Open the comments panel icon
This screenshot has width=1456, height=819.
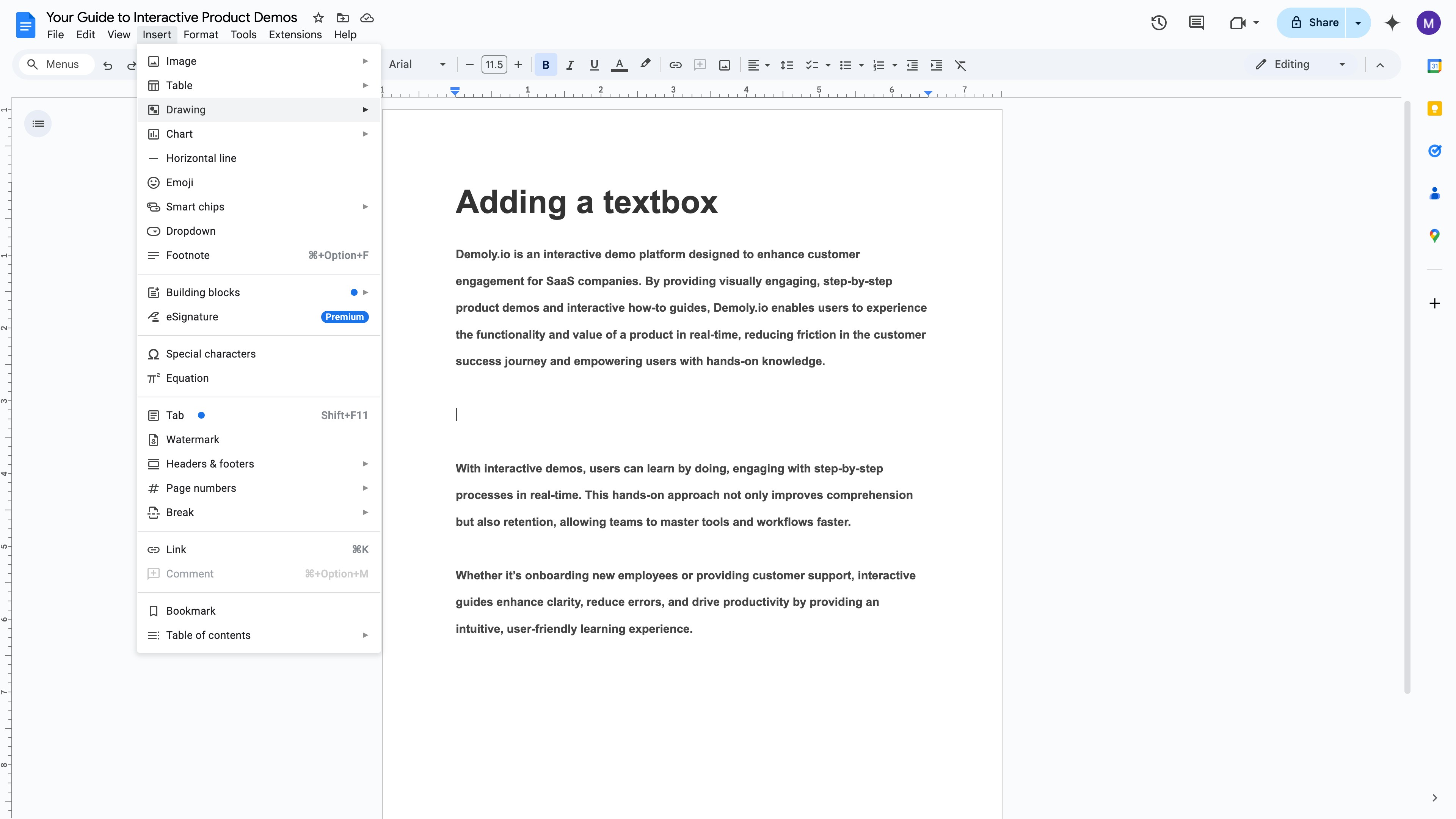(1196, 23)
